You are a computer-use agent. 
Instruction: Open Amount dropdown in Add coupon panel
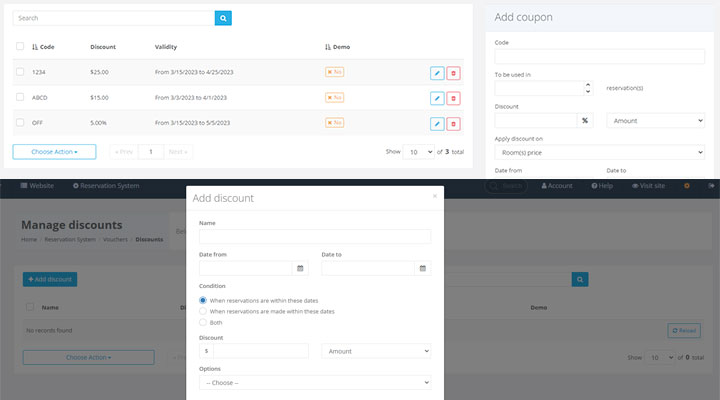coord(655,121)
